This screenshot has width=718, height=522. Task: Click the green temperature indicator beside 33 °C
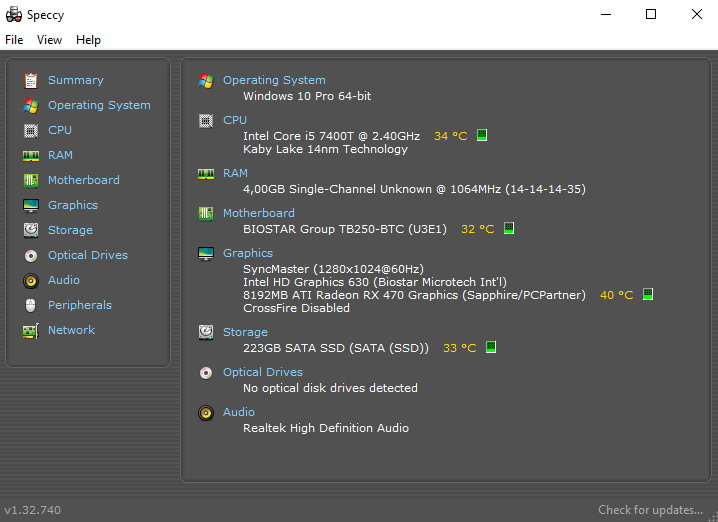pyautogui.click(x=490, y=347)
